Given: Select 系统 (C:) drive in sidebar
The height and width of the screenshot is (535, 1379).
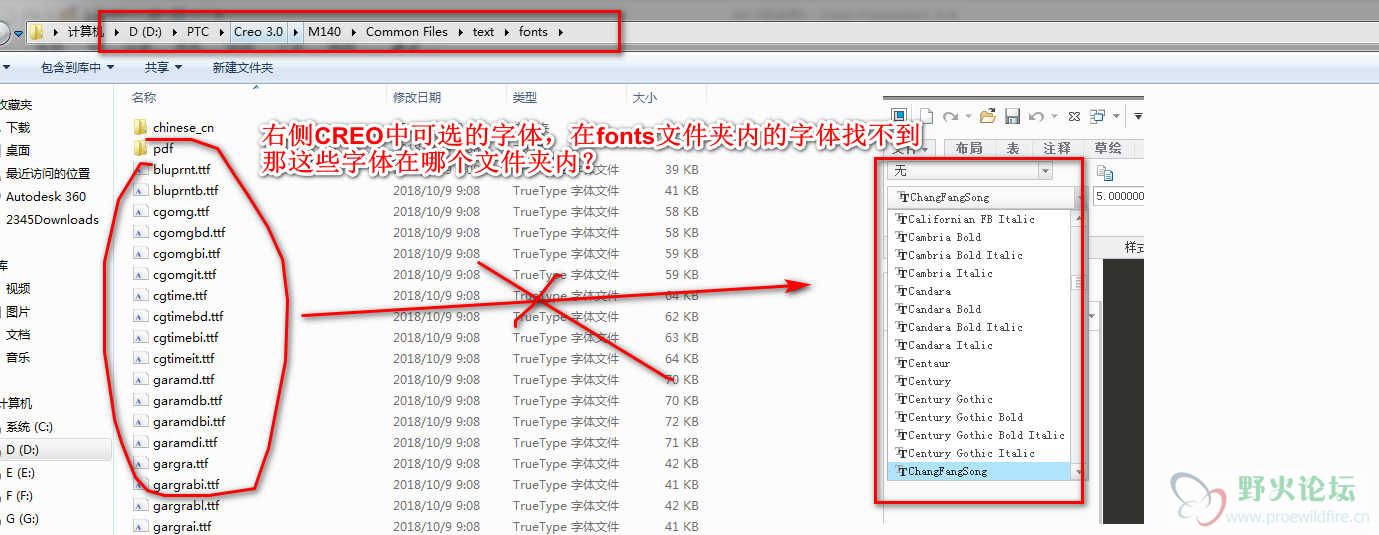Looking at the screenshot, I should click(29, 427).
